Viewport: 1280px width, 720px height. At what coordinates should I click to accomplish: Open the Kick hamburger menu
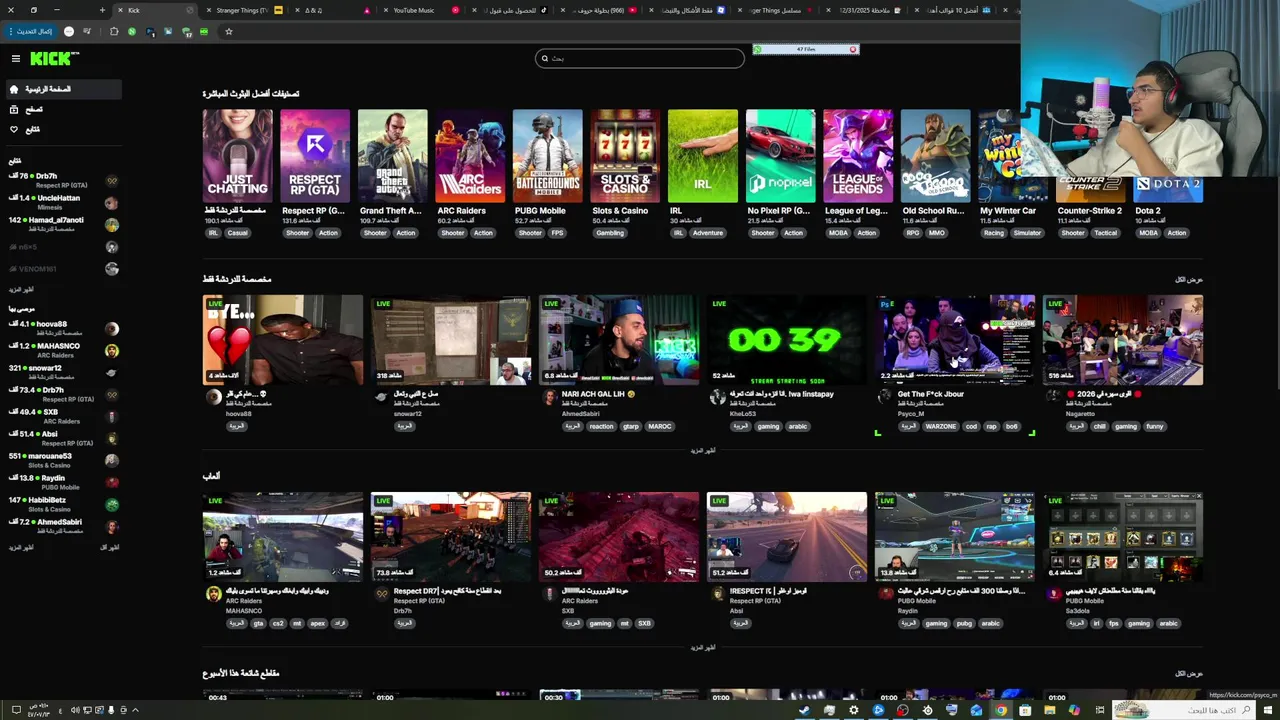click(16, 59)
